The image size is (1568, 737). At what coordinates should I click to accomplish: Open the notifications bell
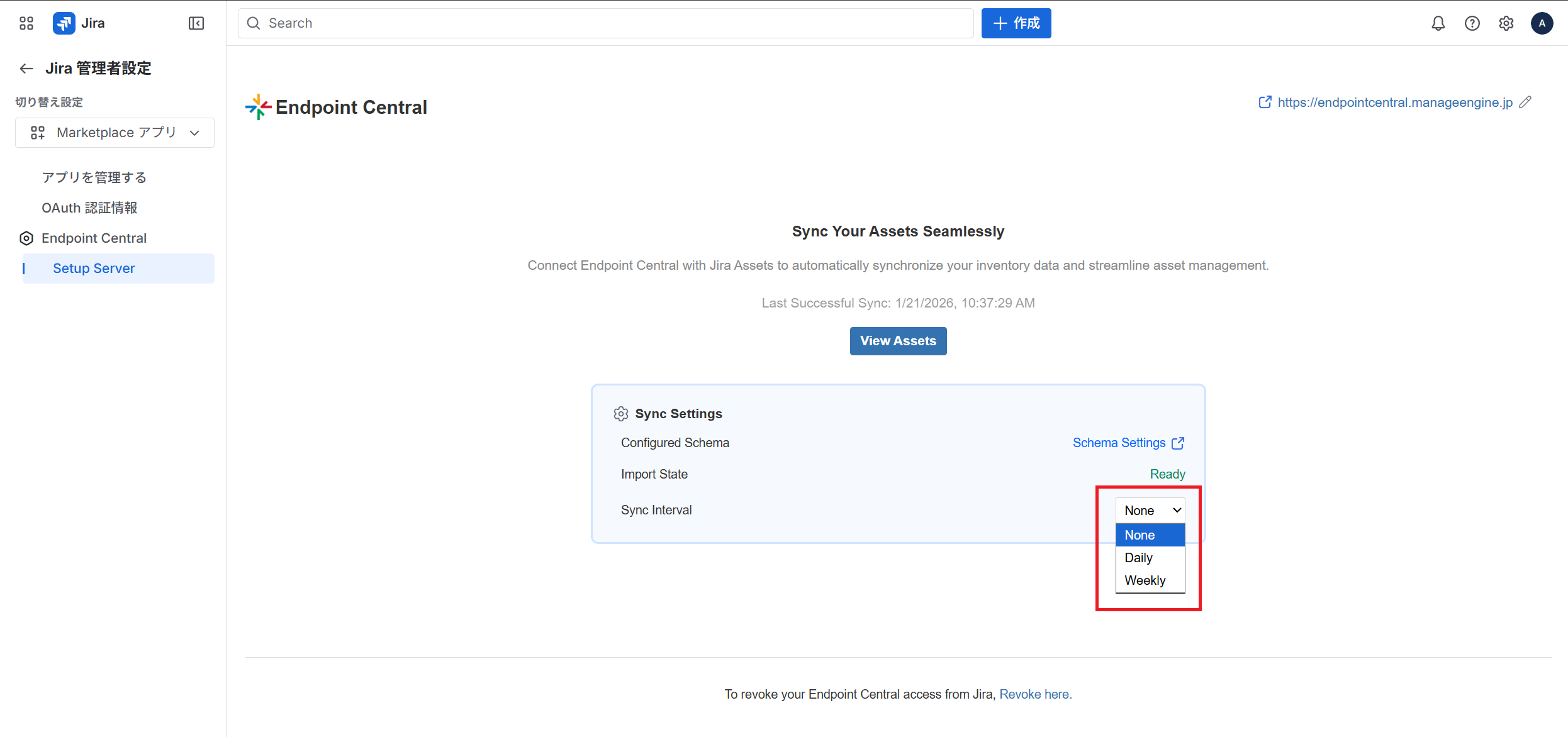[x=1438, y=23]
